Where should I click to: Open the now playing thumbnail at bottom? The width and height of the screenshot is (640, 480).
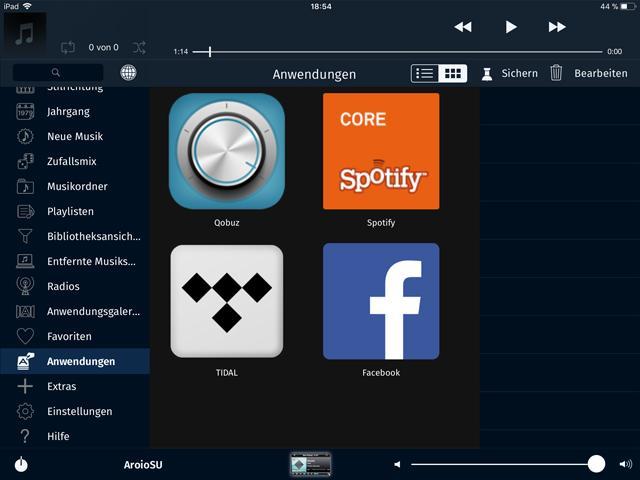[x=311, y=464]
